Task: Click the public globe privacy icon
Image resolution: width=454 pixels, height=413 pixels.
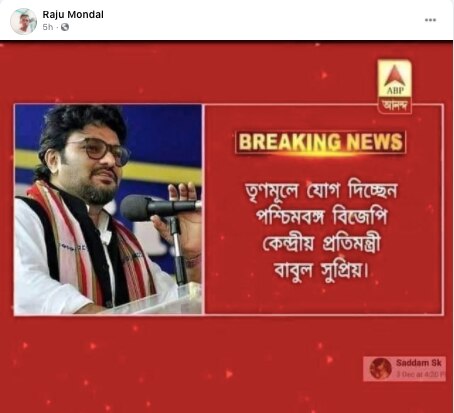Action: click(x=65, y=27)
